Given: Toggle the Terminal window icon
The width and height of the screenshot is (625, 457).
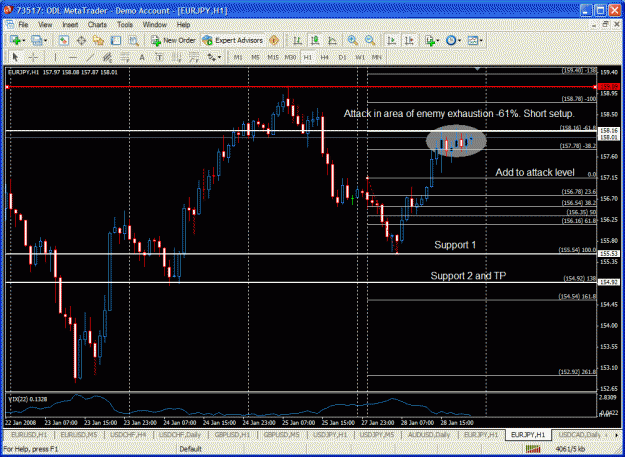Looking at the screenshot, I should click(x=116, y=40).
